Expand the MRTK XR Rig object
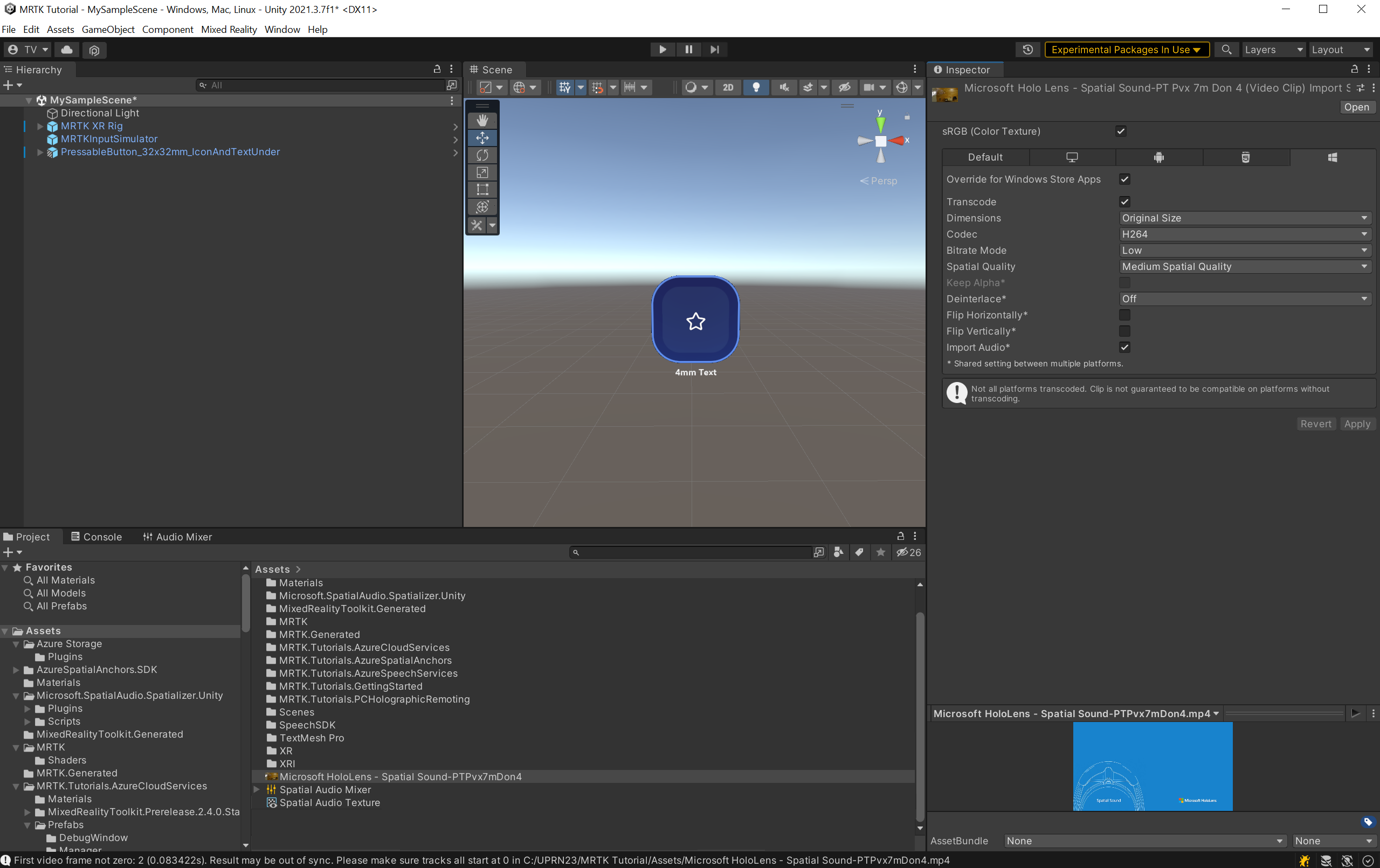This screenshot has width=1380, height=868. [40, 126]
